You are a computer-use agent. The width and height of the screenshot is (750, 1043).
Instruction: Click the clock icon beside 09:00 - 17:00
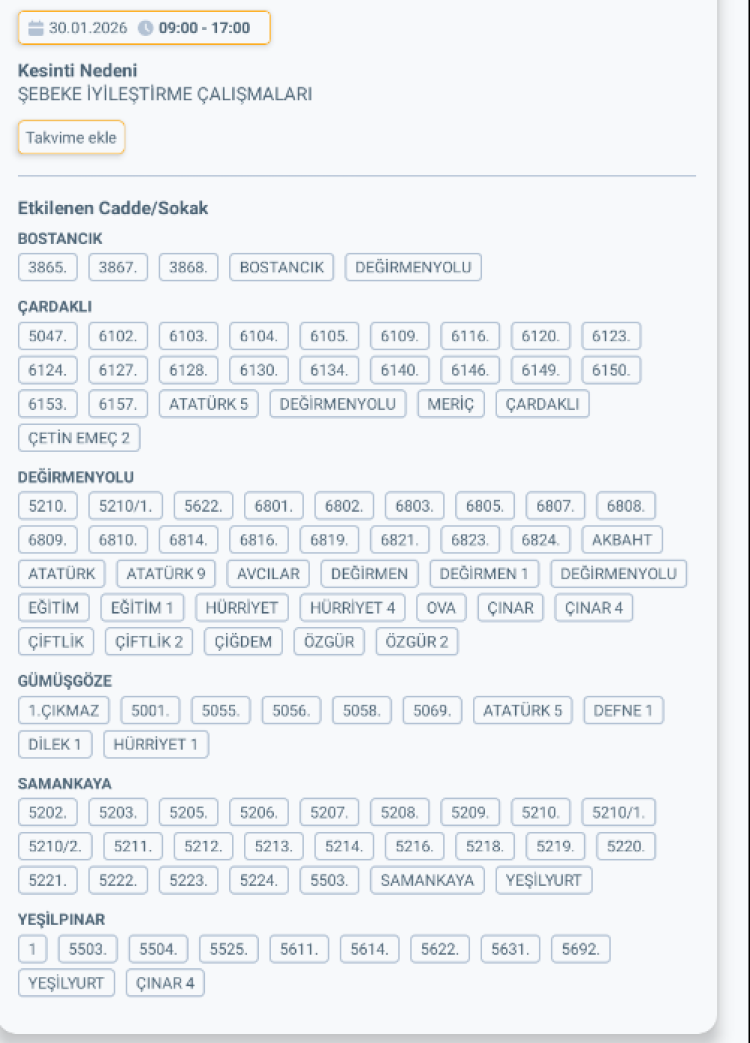coord(146,28)
